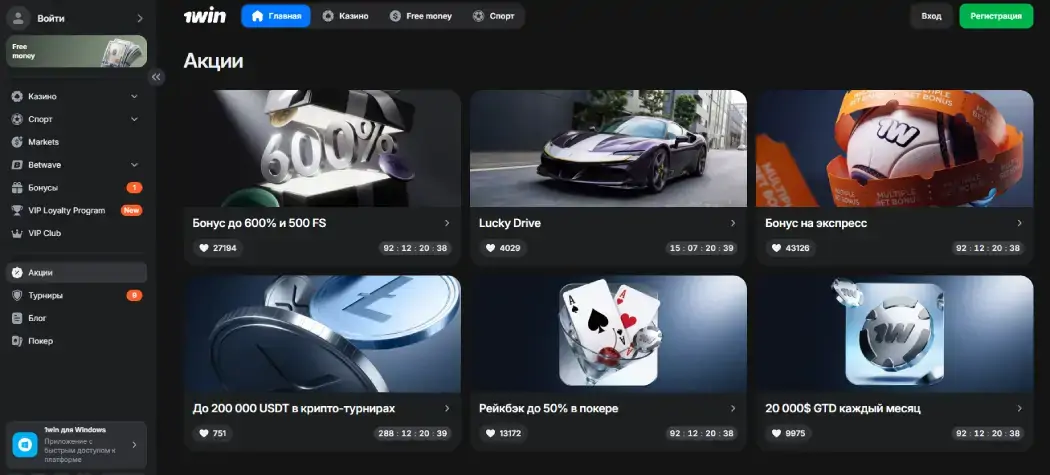
Task: Like the Бонус на экспресс heart
Action: (x=777, y=248)
